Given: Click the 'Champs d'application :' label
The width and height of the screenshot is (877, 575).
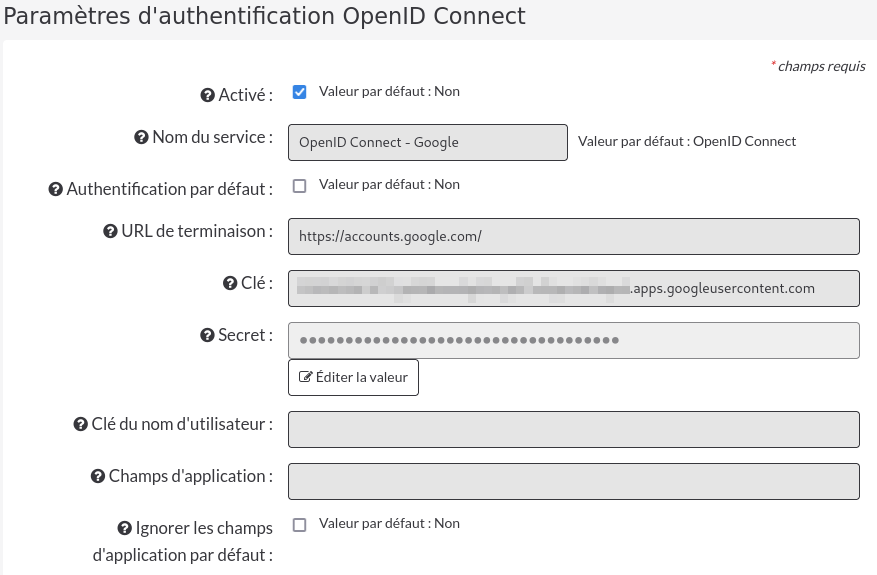Looking at the screenshot, I should point(191,477).
